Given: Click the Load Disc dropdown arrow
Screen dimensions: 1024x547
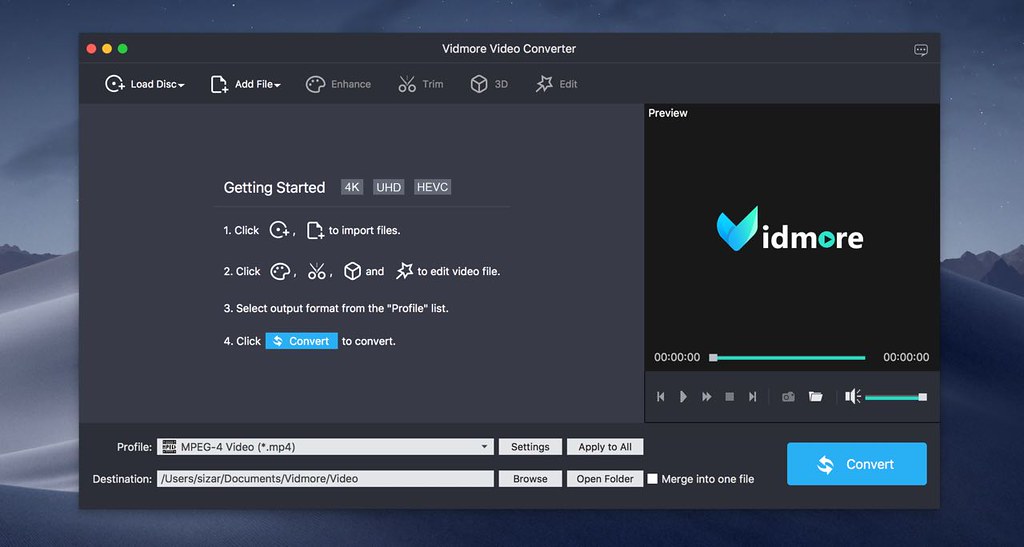Looking at the screenshot, I should tap(181, 86).
